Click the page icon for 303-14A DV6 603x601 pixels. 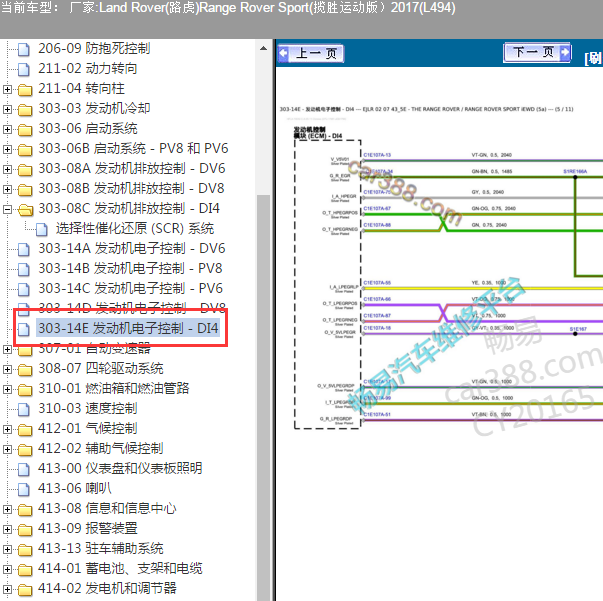point(24,249)
